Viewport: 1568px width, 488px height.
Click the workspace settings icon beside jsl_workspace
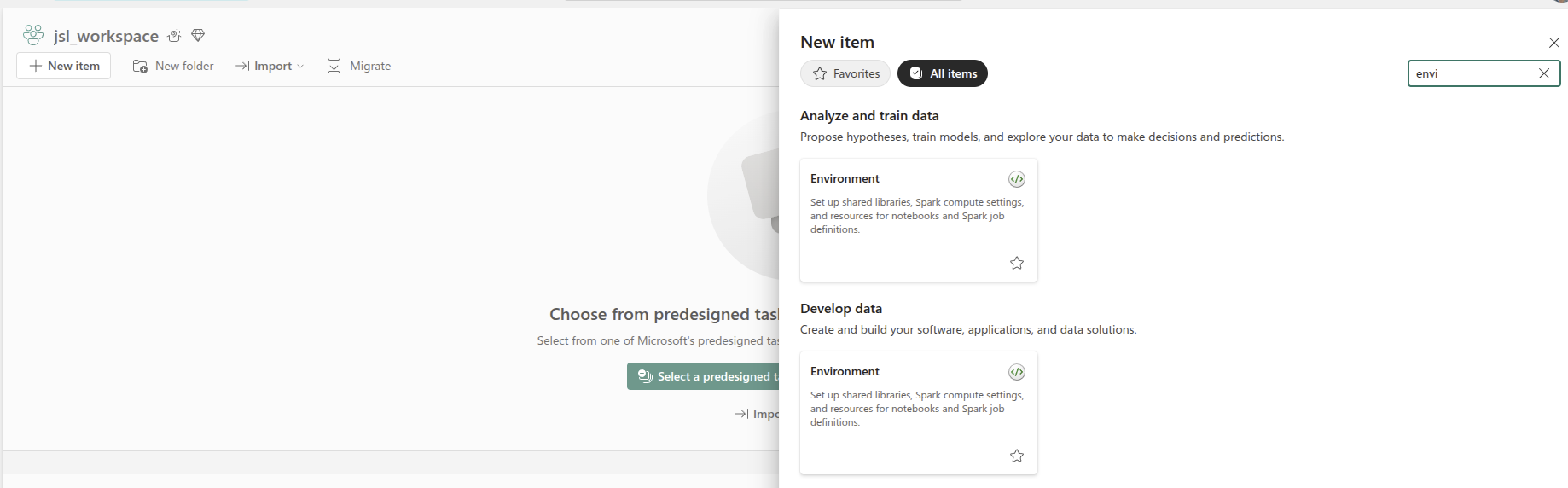coord(175,36)
